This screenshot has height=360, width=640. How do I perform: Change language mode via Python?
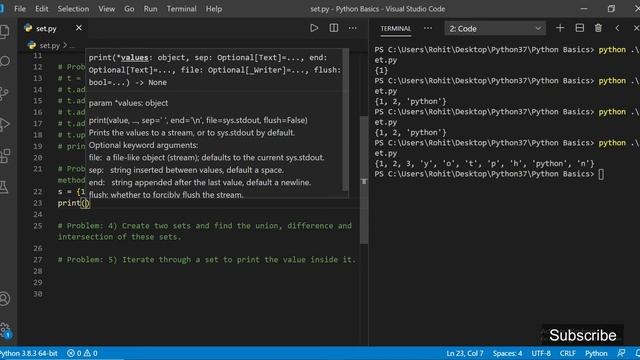tap(596, 353)
